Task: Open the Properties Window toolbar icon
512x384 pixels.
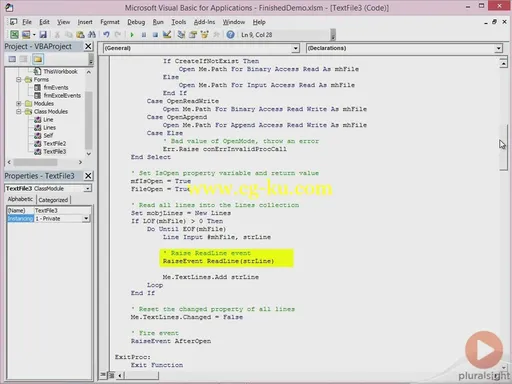Action: pyautogui.click(x=193, y=34)
